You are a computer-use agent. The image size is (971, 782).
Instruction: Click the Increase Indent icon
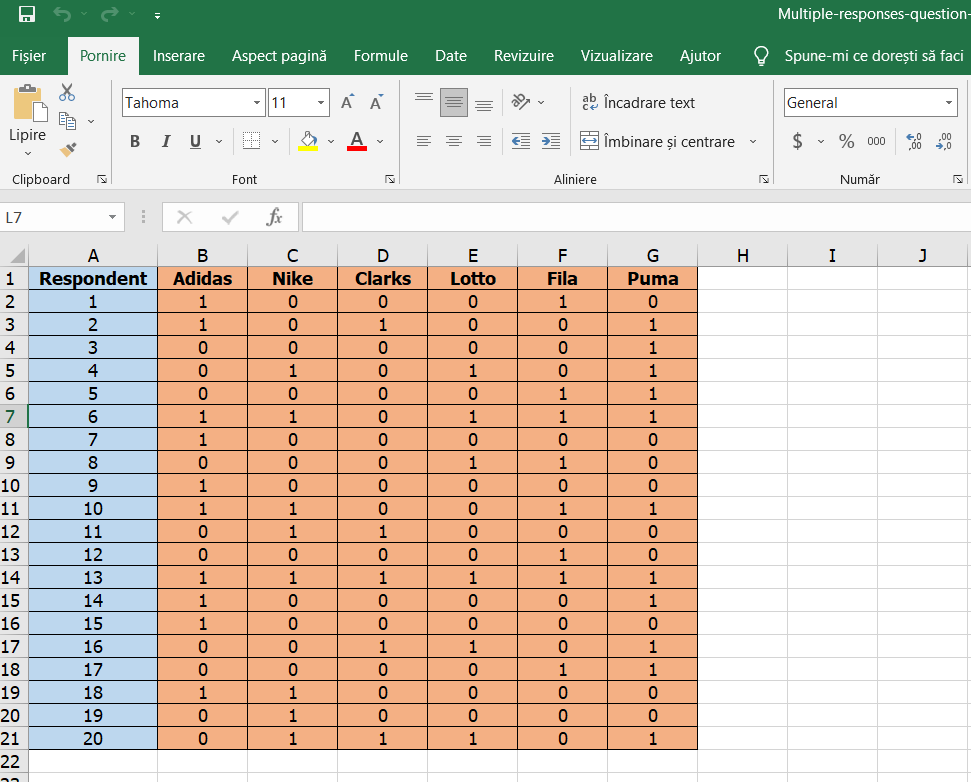[551, 142]
